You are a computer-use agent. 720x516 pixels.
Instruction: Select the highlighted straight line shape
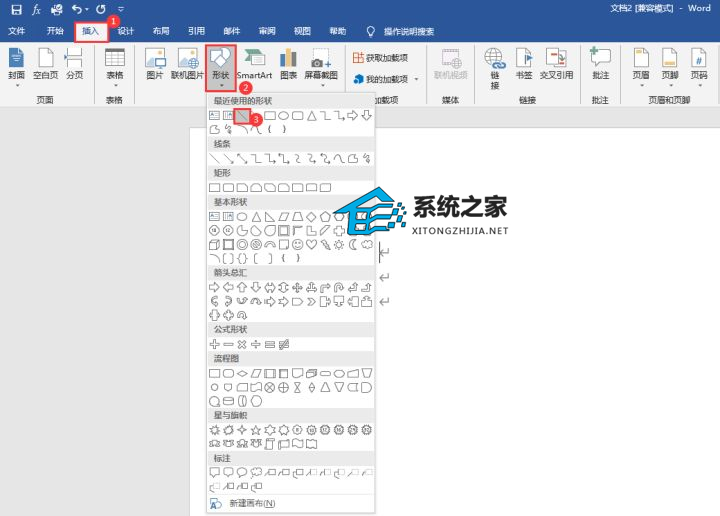(x=242, y=116)
